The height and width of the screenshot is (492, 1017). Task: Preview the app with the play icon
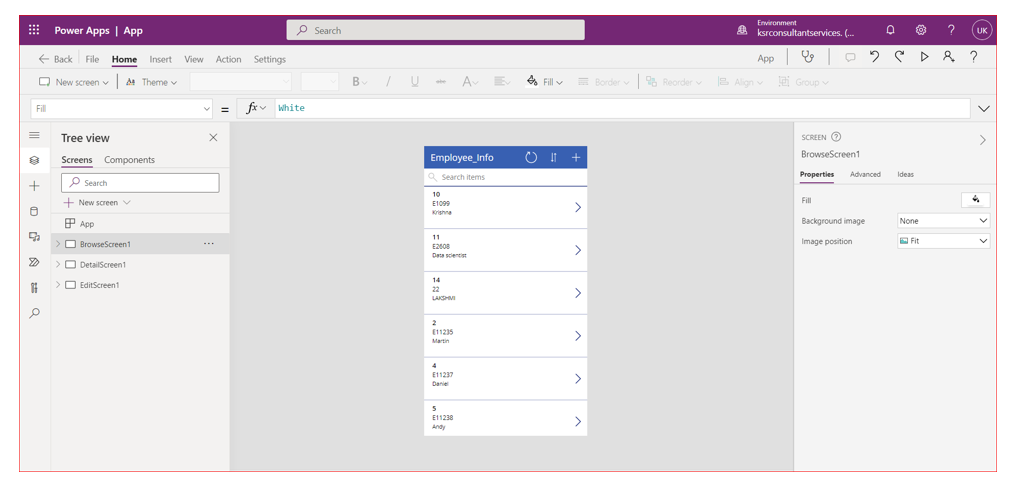[x=924, y=57]
